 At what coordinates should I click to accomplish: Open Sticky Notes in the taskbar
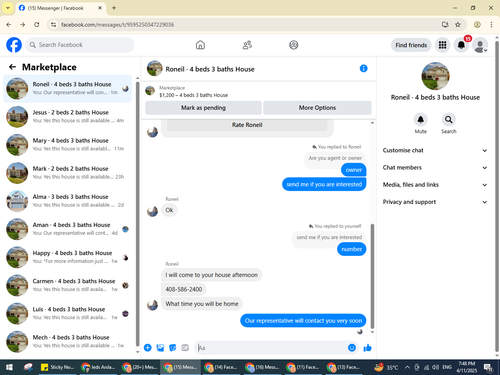coord(57,367)
